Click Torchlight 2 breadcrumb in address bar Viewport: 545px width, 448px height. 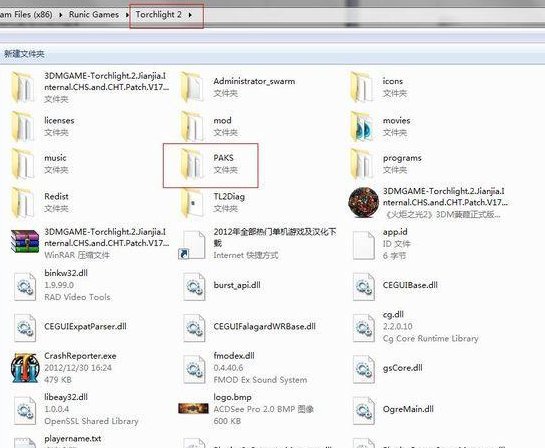(158, 15)
